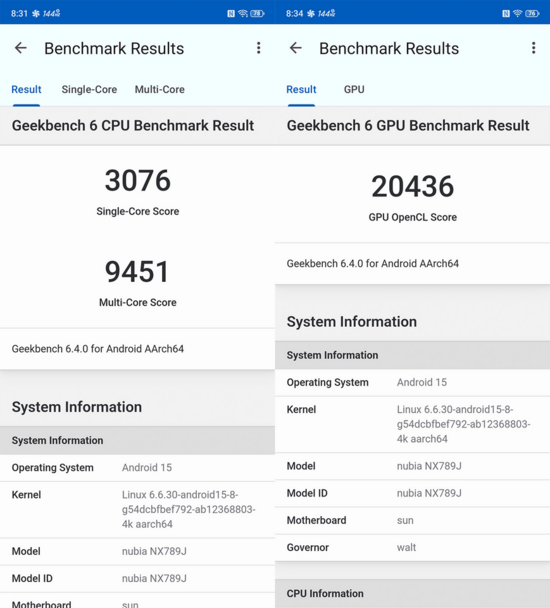Open overflow menu on CPU results screen
The width and height of the screenshot is (550, 608).
[x=259, y=48]
